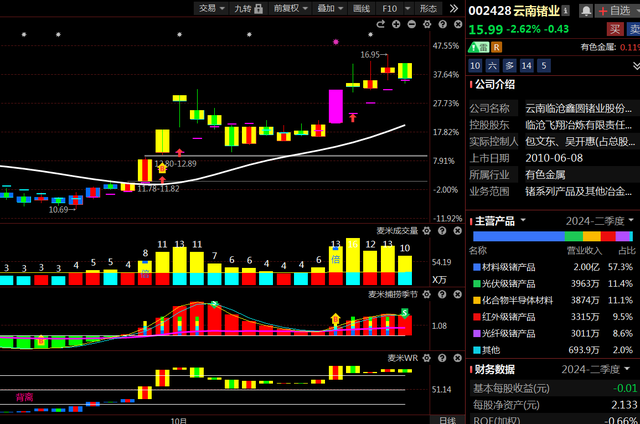Click the green 雷 risk warning badge
Image resolution: width=640 pixels, height=424 pixels.
[479, 47]
